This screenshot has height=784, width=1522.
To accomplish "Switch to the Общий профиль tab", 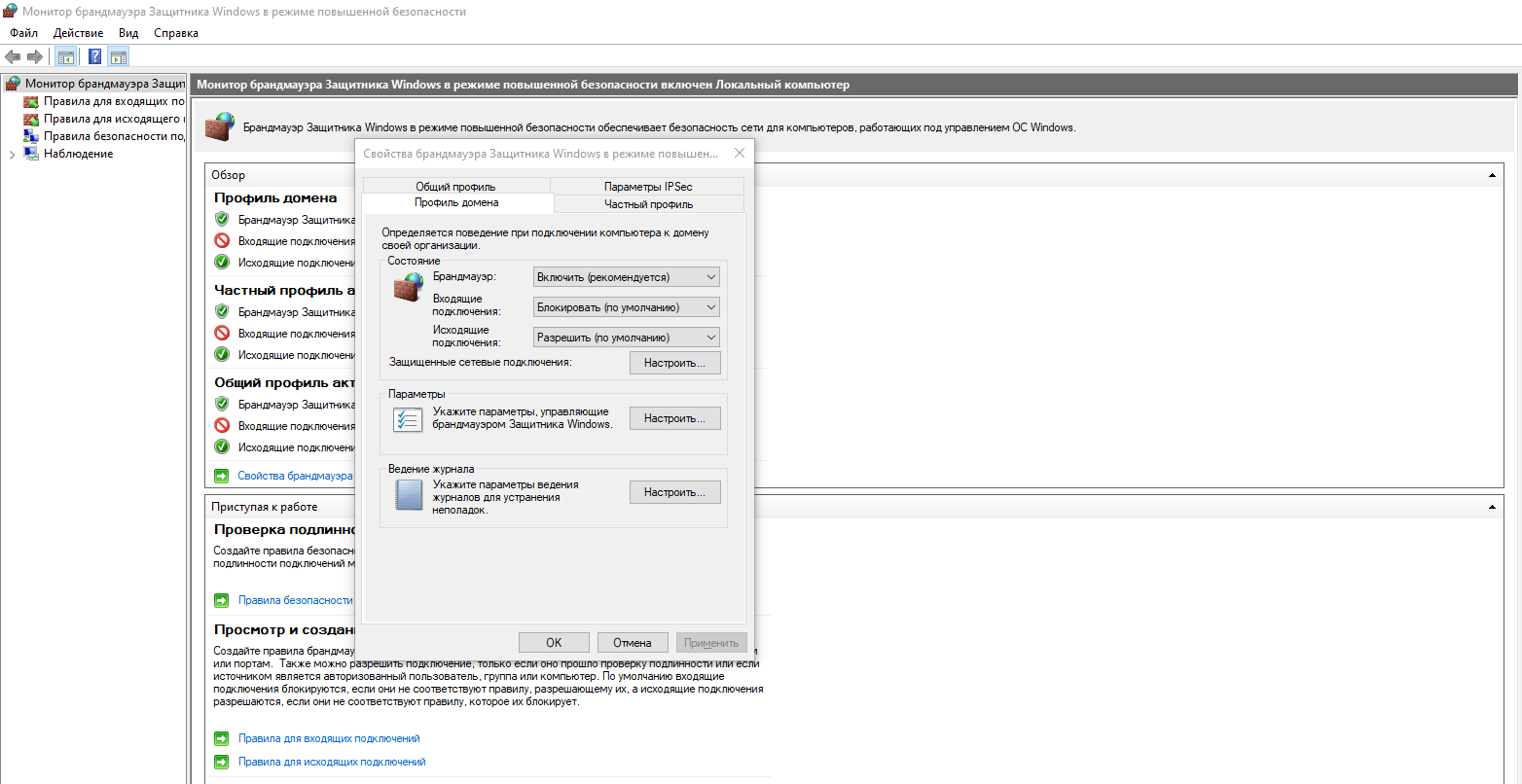I will [x=455, y=186].
